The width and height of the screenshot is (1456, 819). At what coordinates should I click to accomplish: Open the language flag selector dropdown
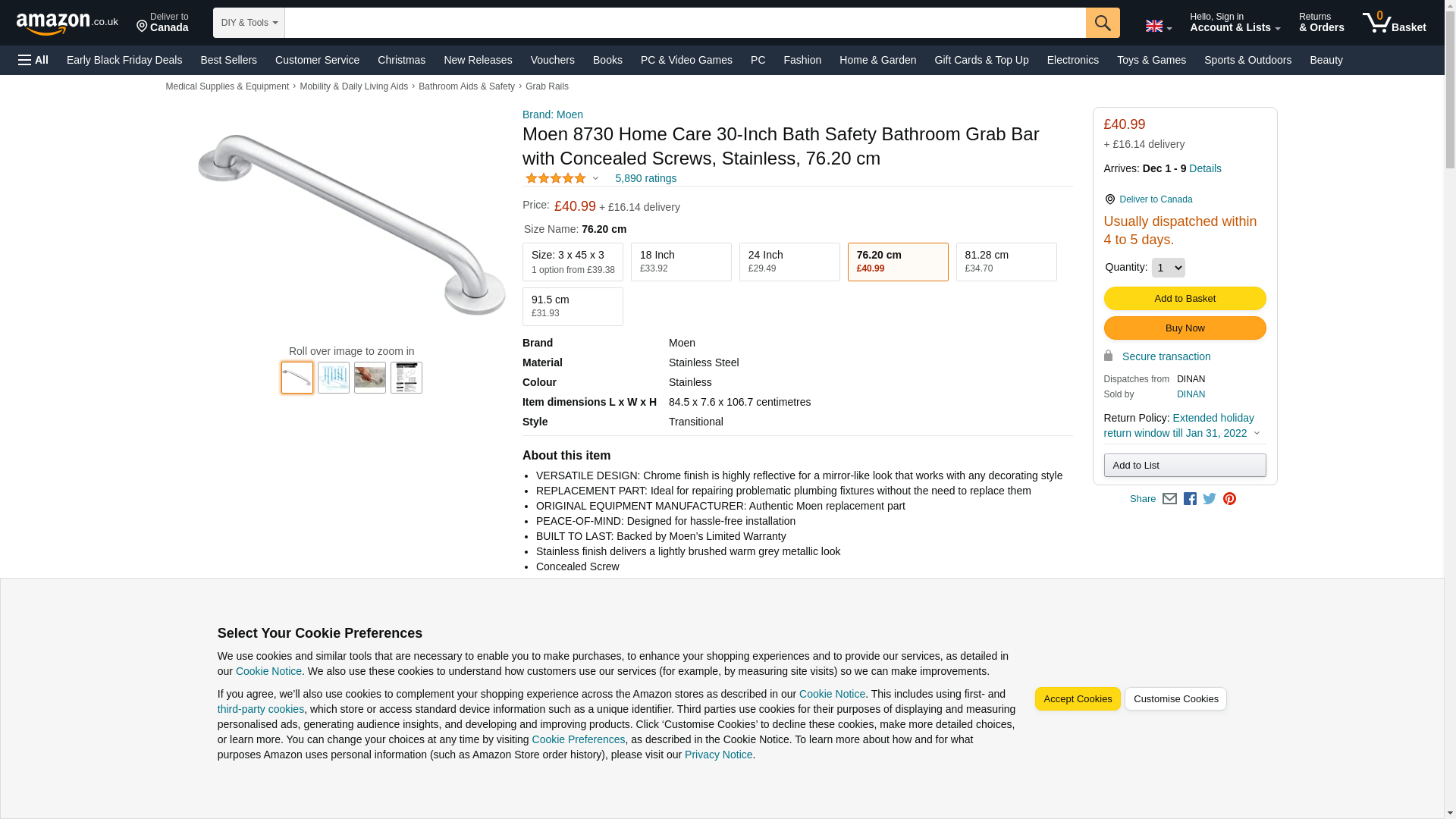pos(1158,27)
